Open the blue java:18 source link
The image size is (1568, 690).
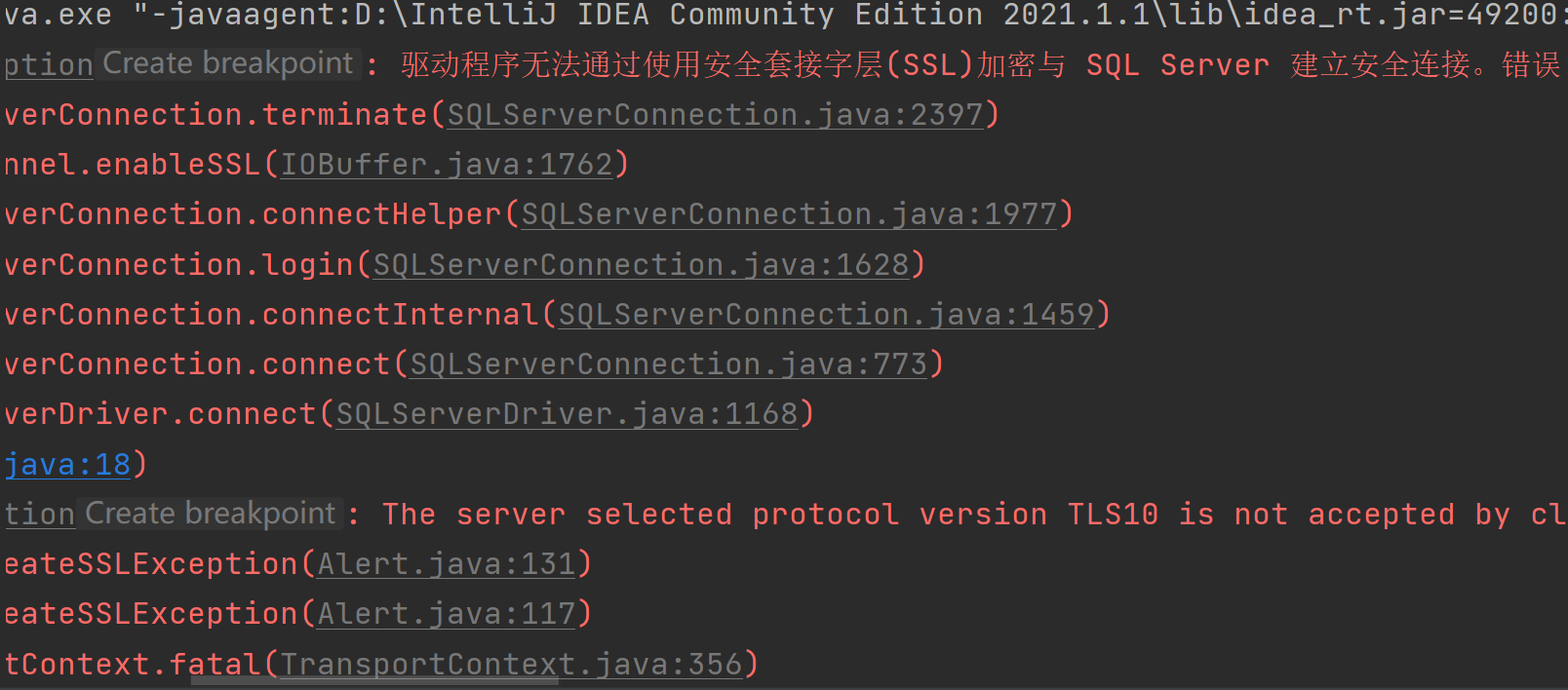point(66,465)
